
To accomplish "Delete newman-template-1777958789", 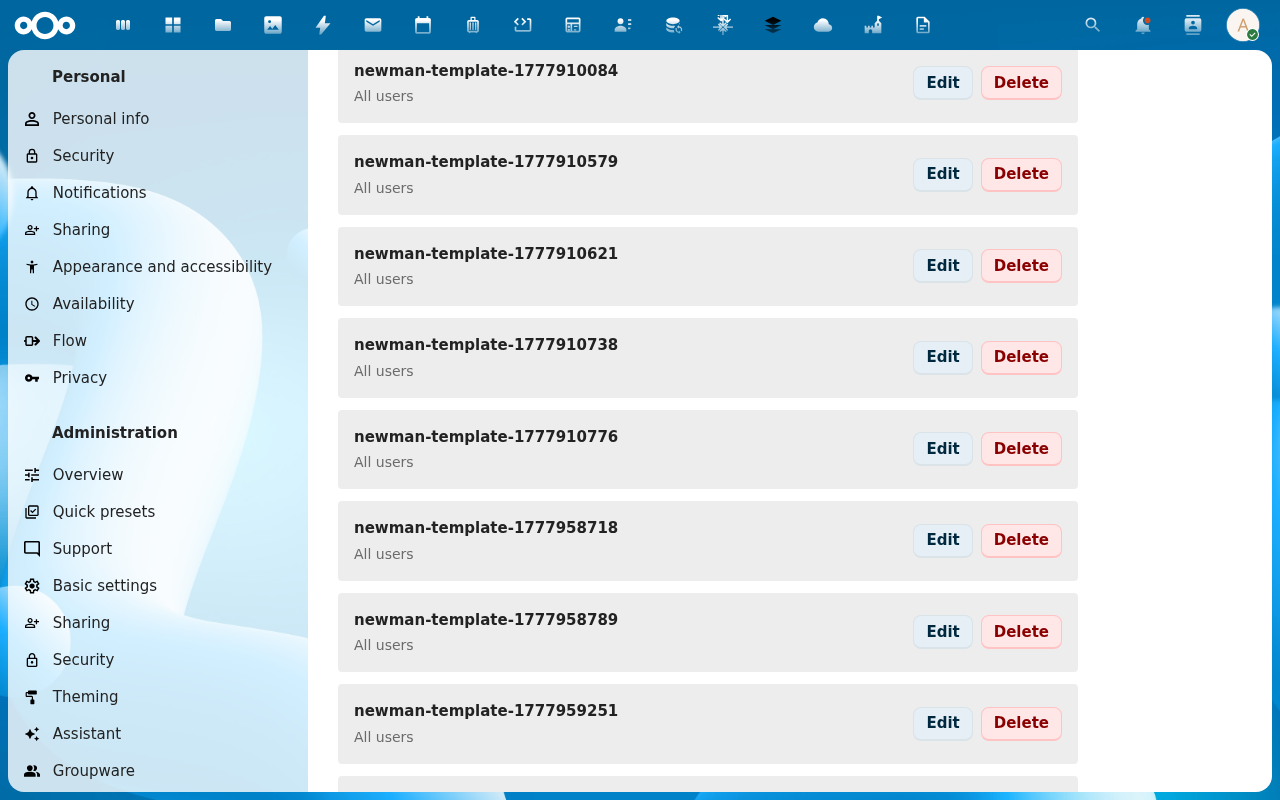I will (x=1021, y=632).
